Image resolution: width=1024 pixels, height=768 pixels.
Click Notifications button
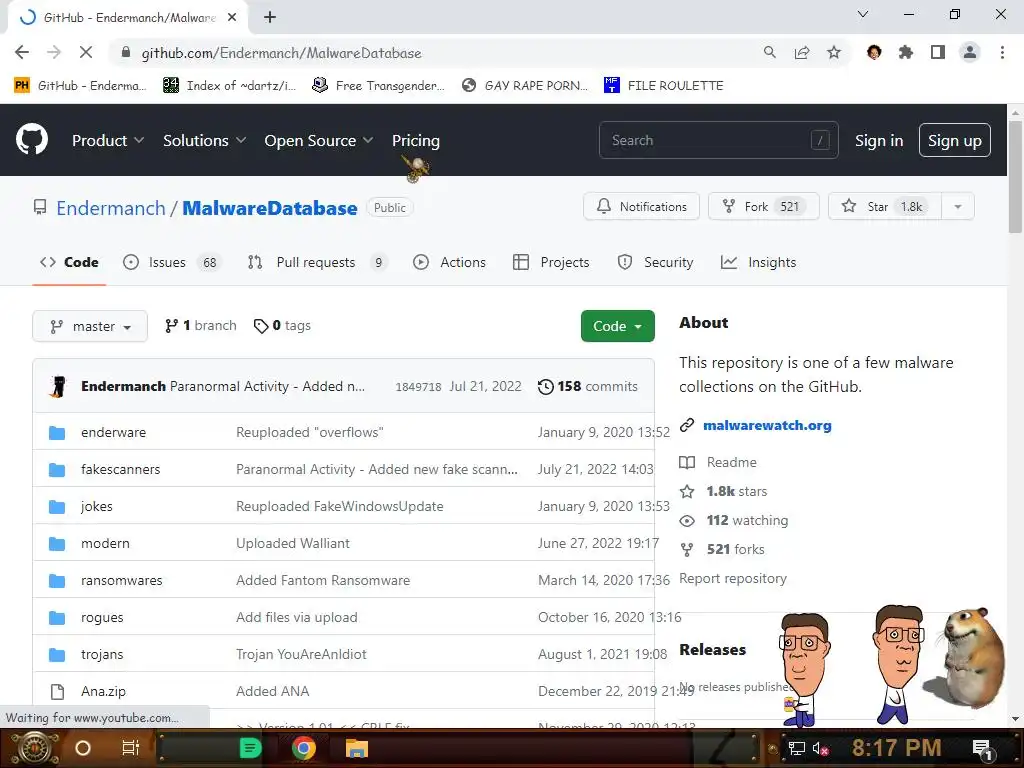coord(641,207)
